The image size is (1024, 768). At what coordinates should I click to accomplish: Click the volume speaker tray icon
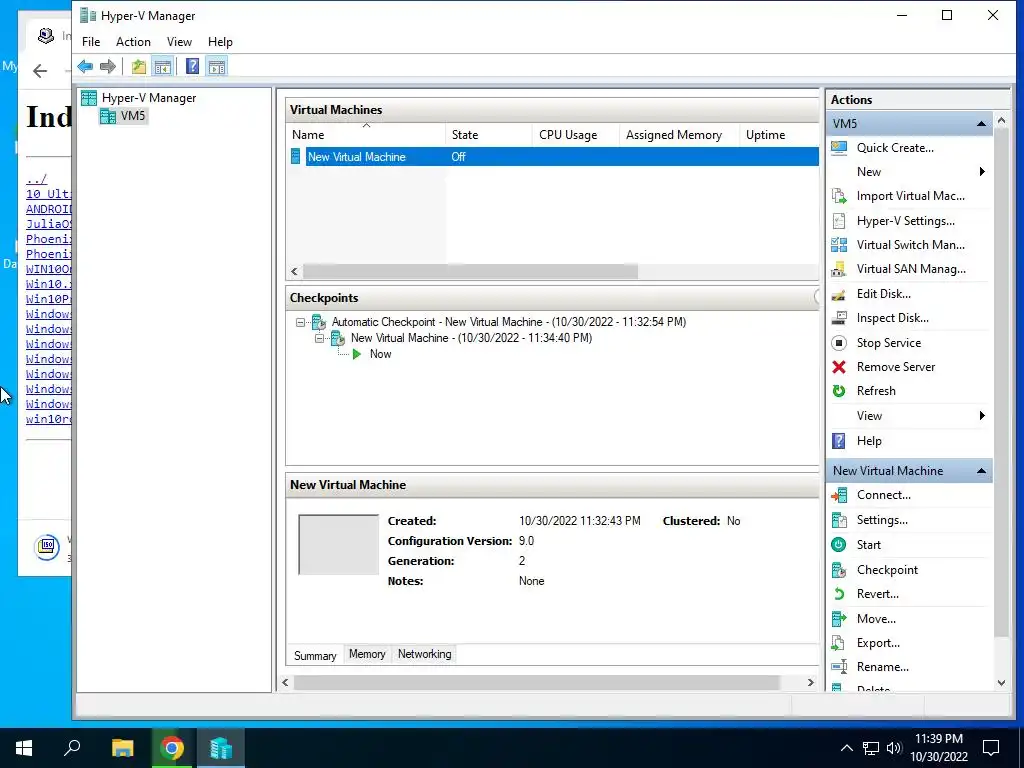[894, 748]
